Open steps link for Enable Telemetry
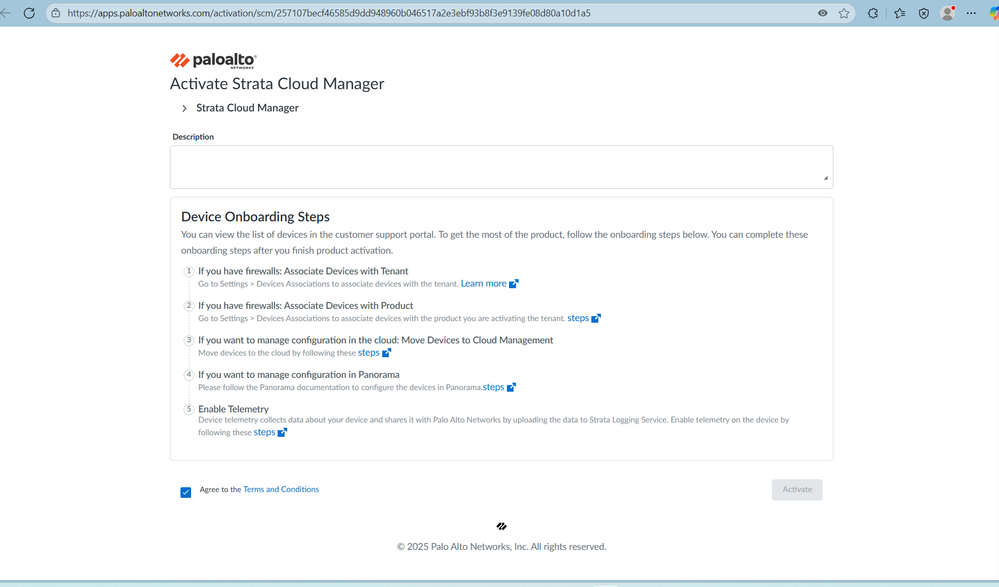 [x=264, y=432]
